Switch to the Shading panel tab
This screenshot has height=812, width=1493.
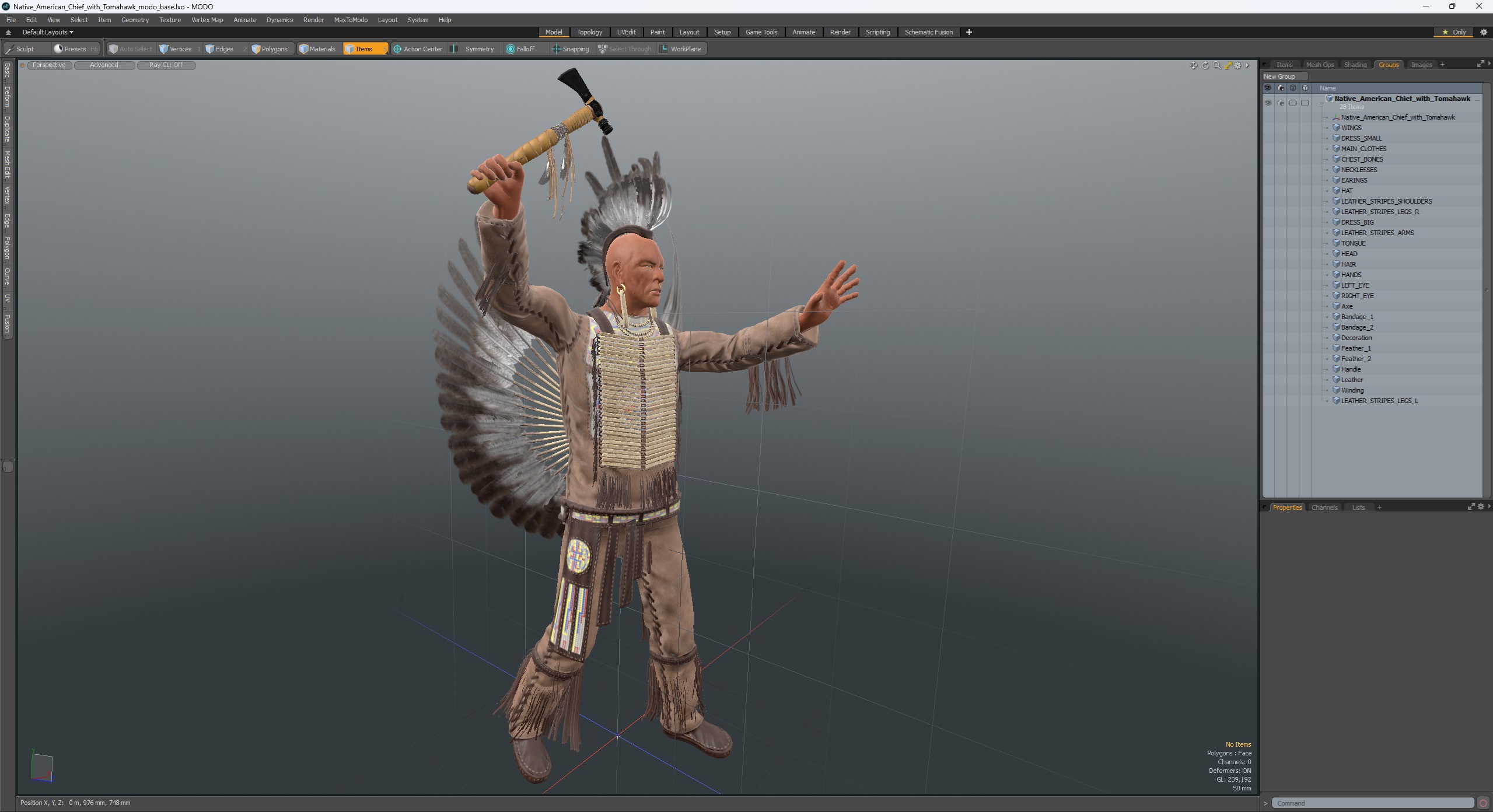point(1355,65)
